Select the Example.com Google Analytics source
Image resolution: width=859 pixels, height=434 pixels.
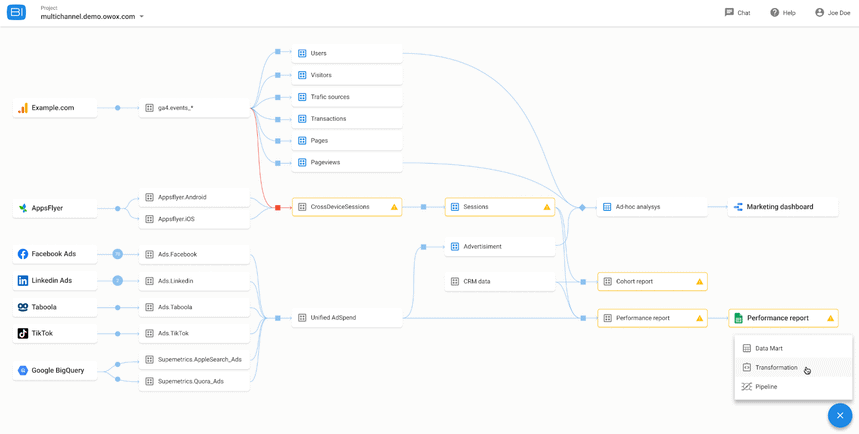[55, 108]
